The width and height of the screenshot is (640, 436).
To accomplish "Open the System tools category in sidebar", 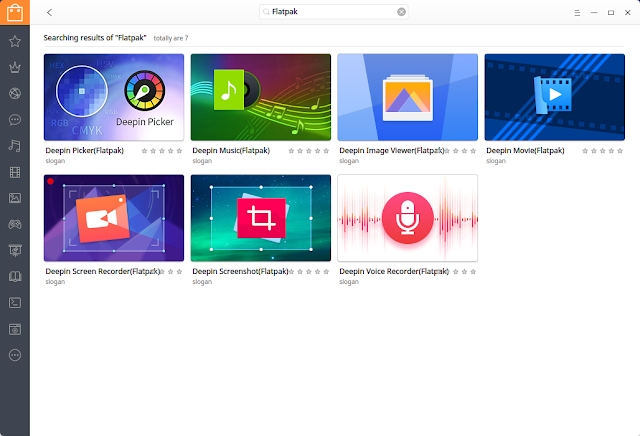I will pyautogui.click(x=15, y=329).
